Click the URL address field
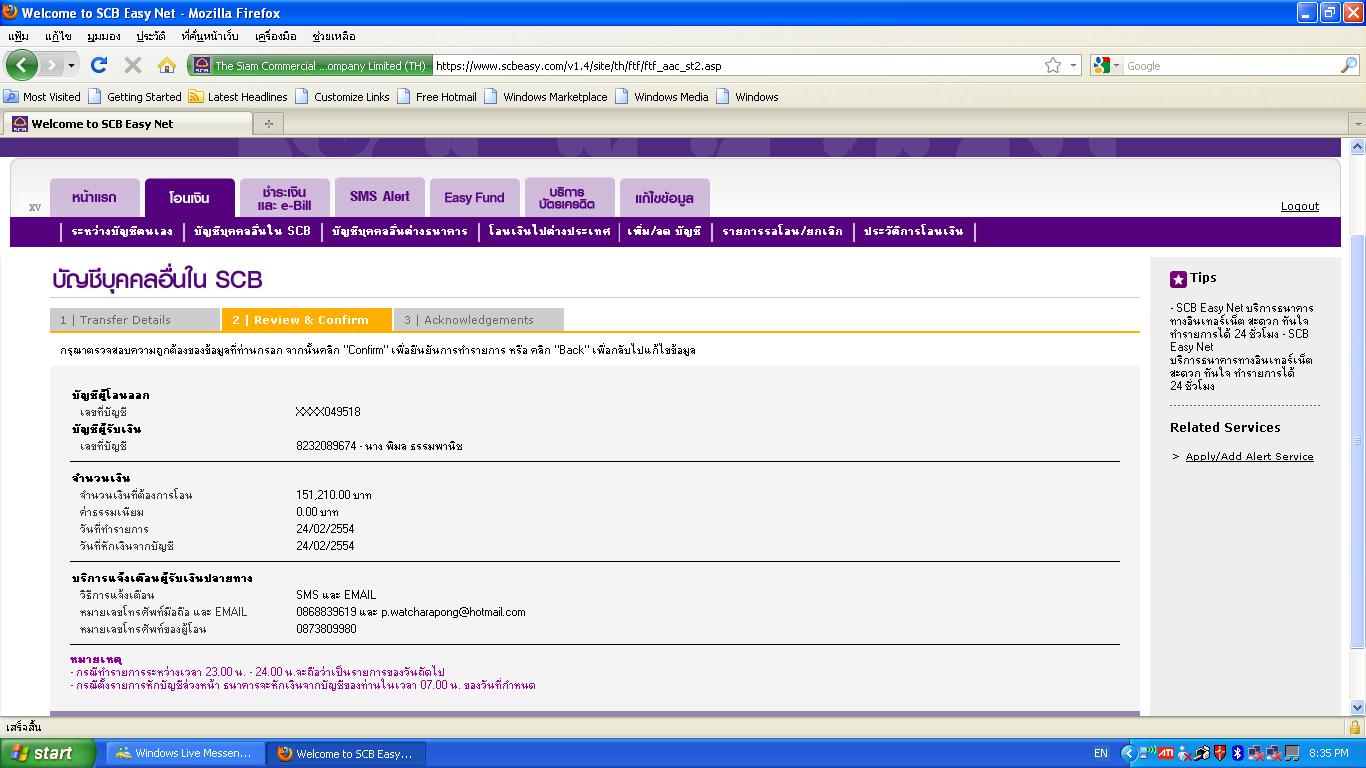Image resolution: width=1366 pixels, height=768 pixels. [x=738, y=66]
